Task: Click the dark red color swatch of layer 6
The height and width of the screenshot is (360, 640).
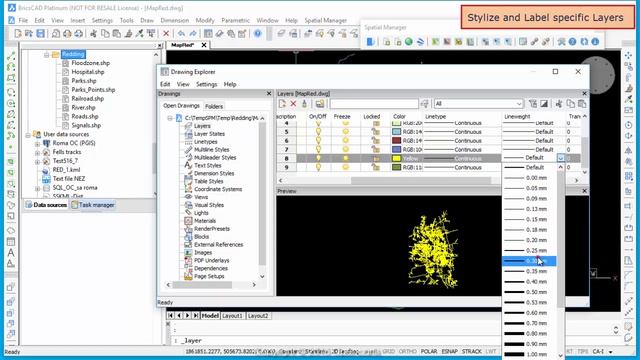Action: [396, 141]
